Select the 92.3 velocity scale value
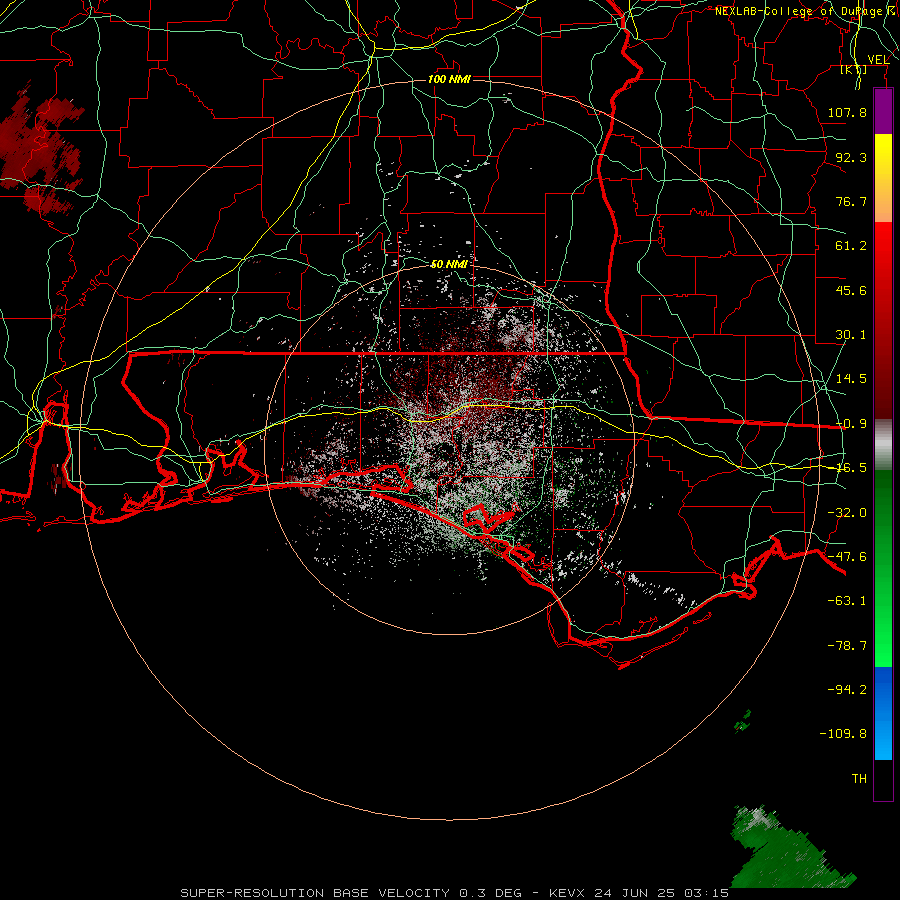900x900 pixels. click(x=851, y=157)
